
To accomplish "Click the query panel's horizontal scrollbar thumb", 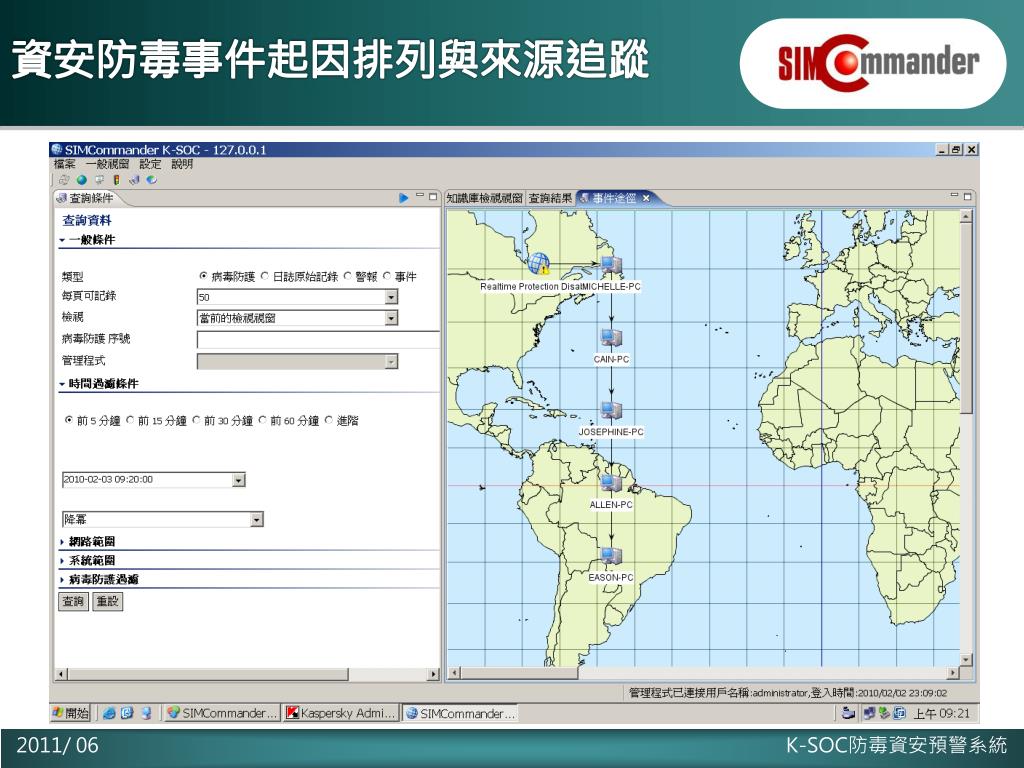I will pos(208,674).
